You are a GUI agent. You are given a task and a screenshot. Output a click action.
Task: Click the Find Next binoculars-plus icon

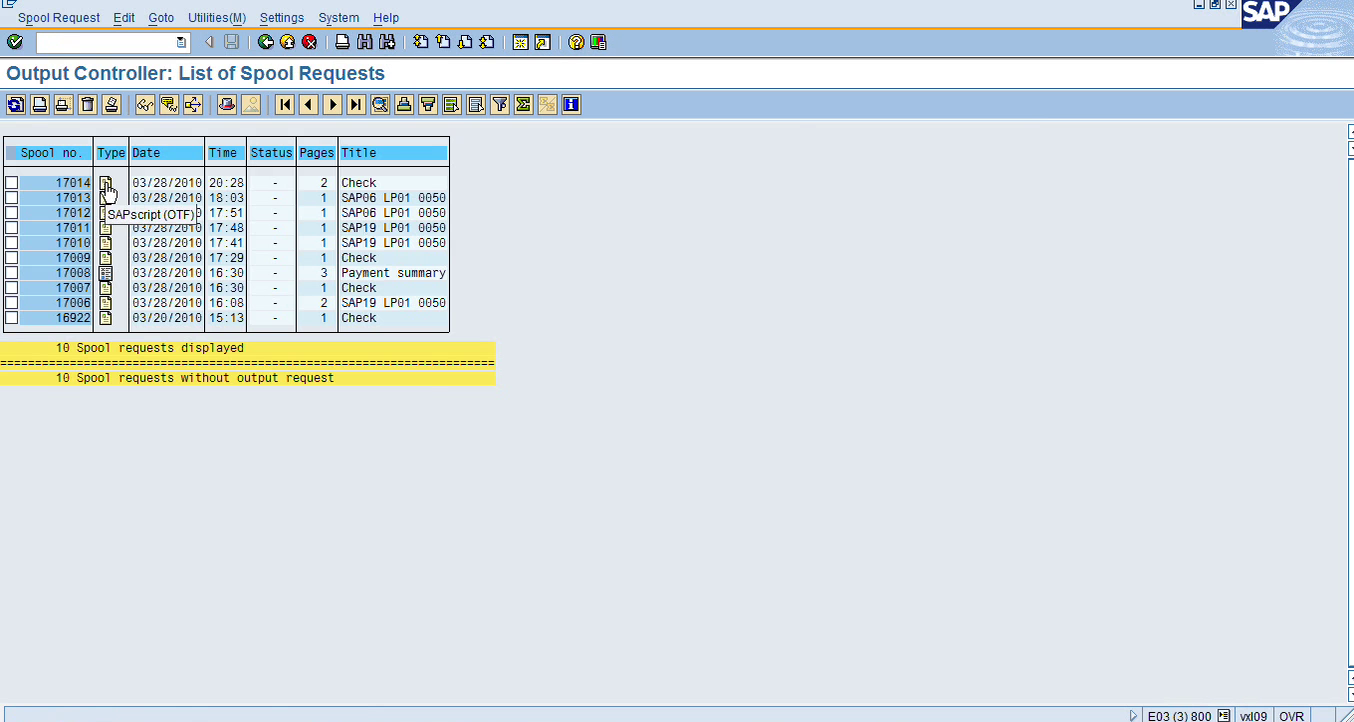(x=387, y=42)
